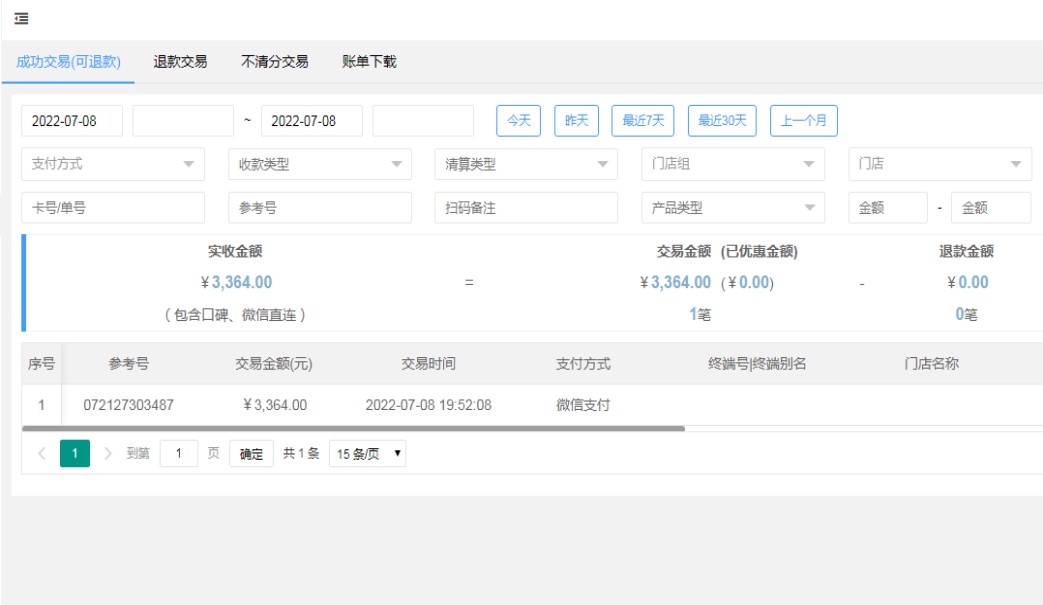1043x605 pixels.
Task: Switch to 退款交易 tab
Action: point(180,62)
